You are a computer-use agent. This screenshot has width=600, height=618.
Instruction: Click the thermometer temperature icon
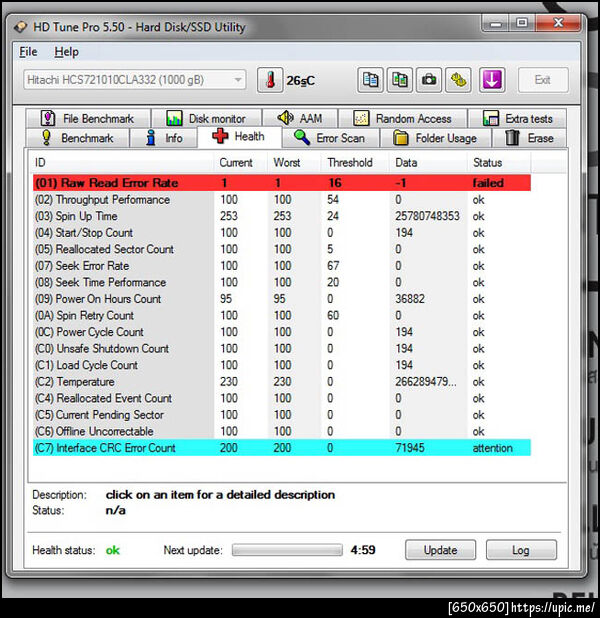click(270, 80)
